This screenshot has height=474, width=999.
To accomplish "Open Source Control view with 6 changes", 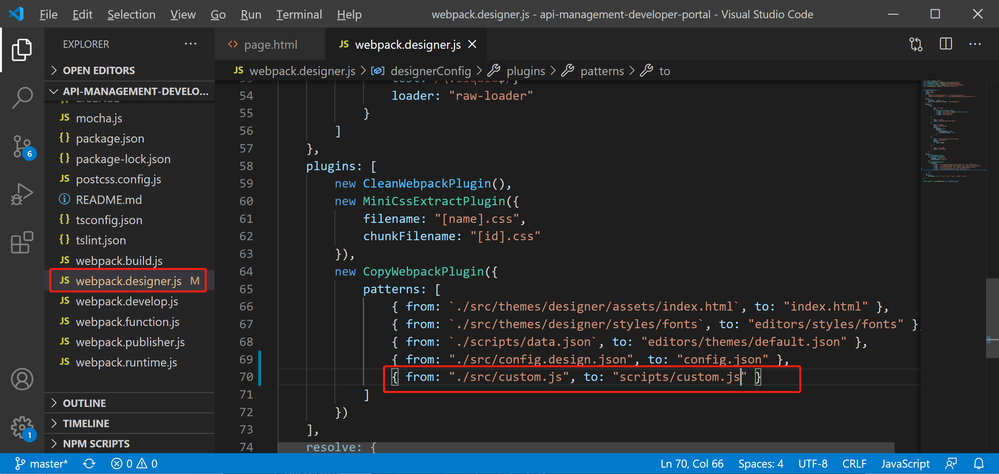I will pyautogui.click(x=23, y=146).
